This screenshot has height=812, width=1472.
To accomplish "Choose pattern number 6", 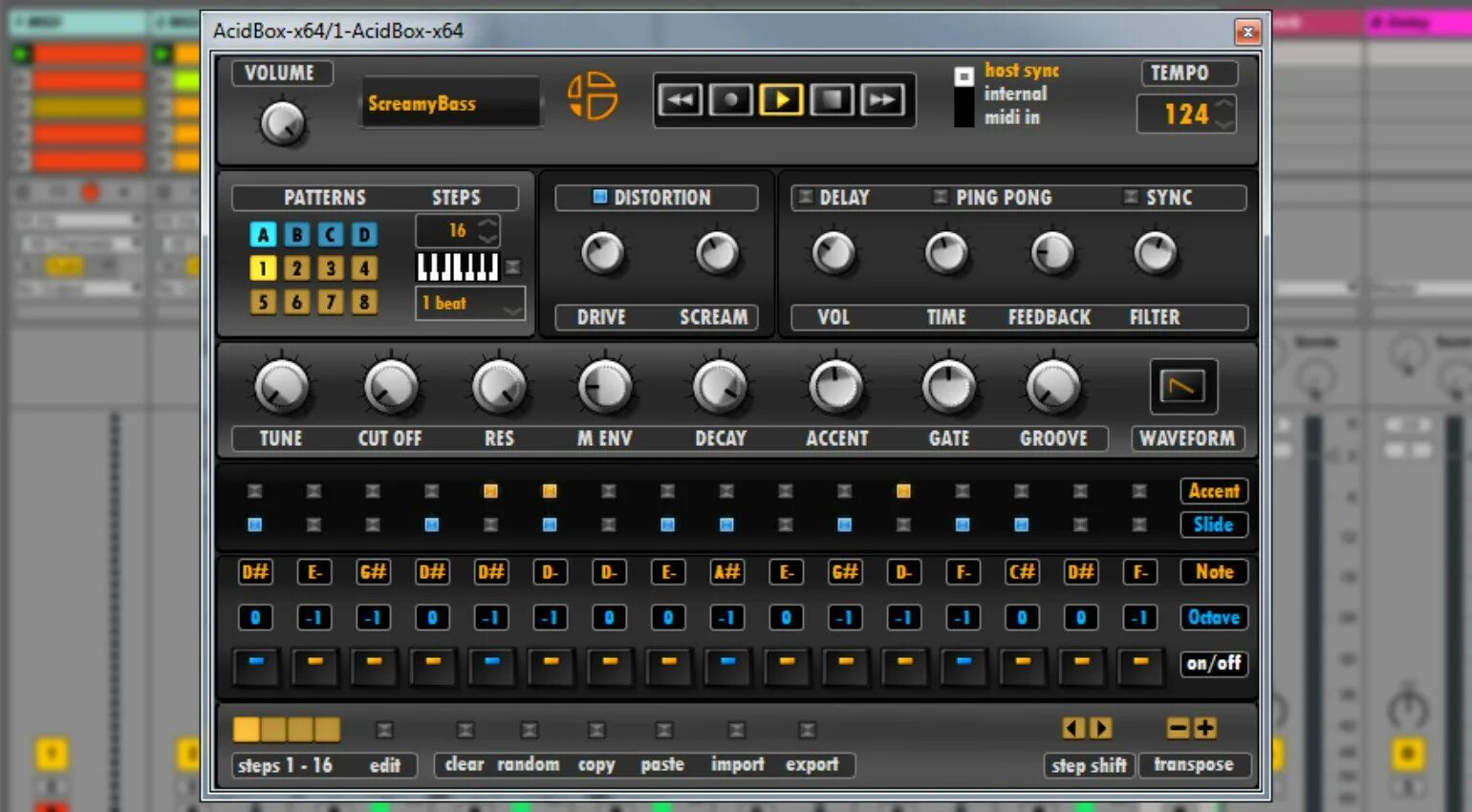I will pyautogui.click(x=296, y=303).
